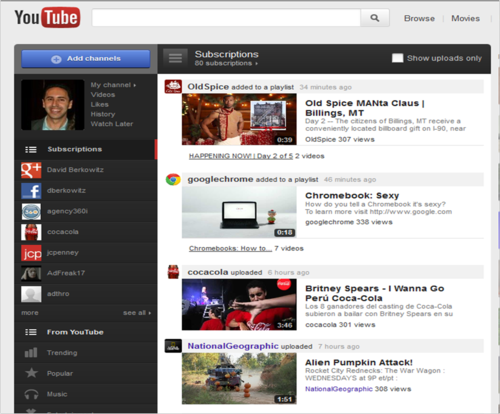Click the Subscriptions list icon in sidebar

click(31, 150)
